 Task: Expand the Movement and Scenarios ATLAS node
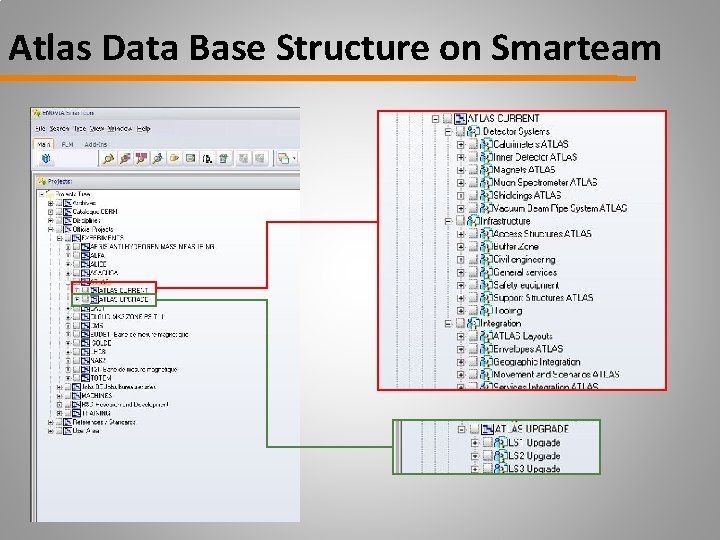(x=461, y=375)
